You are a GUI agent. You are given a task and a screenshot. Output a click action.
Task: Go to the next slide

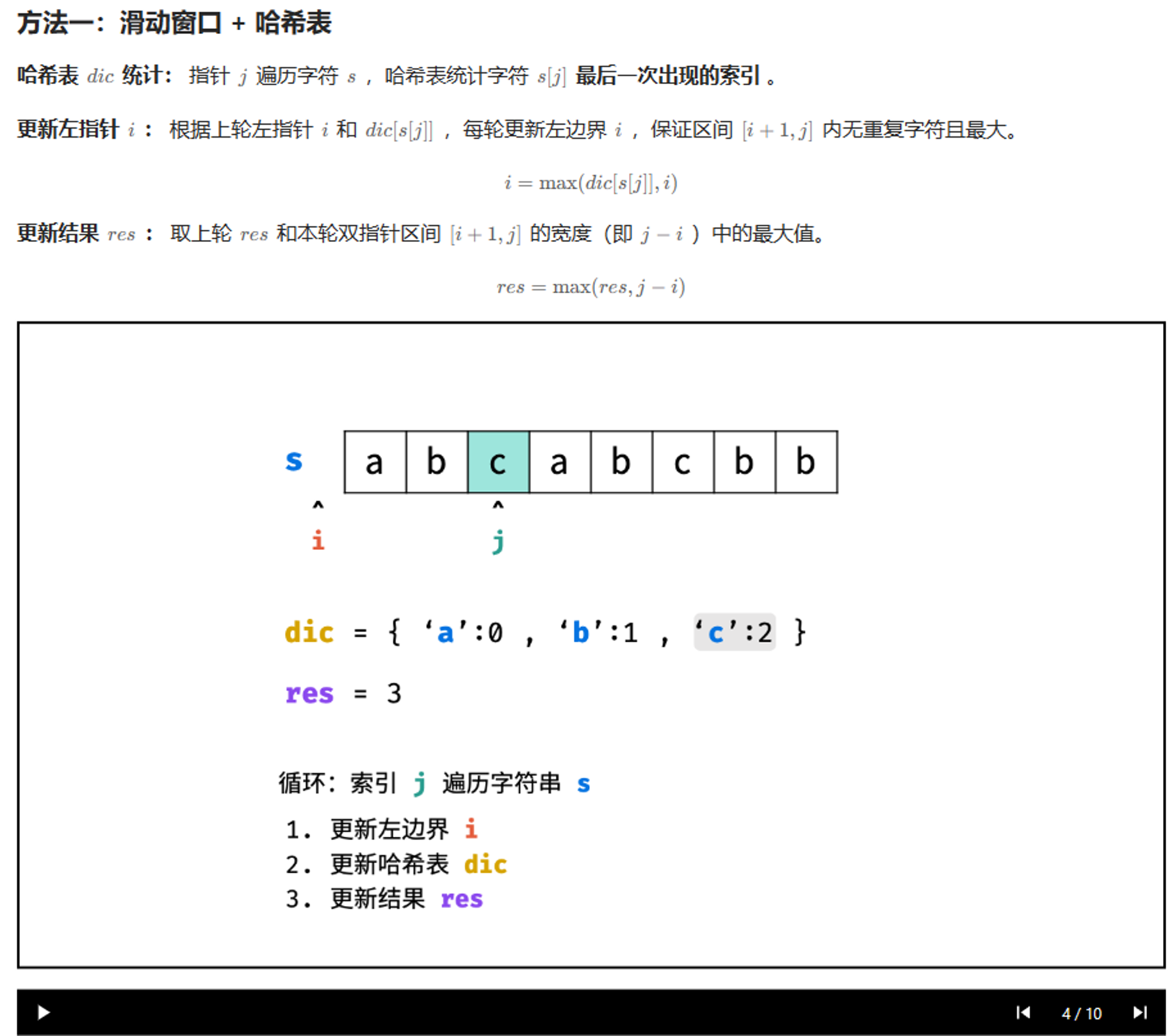1139,1012
